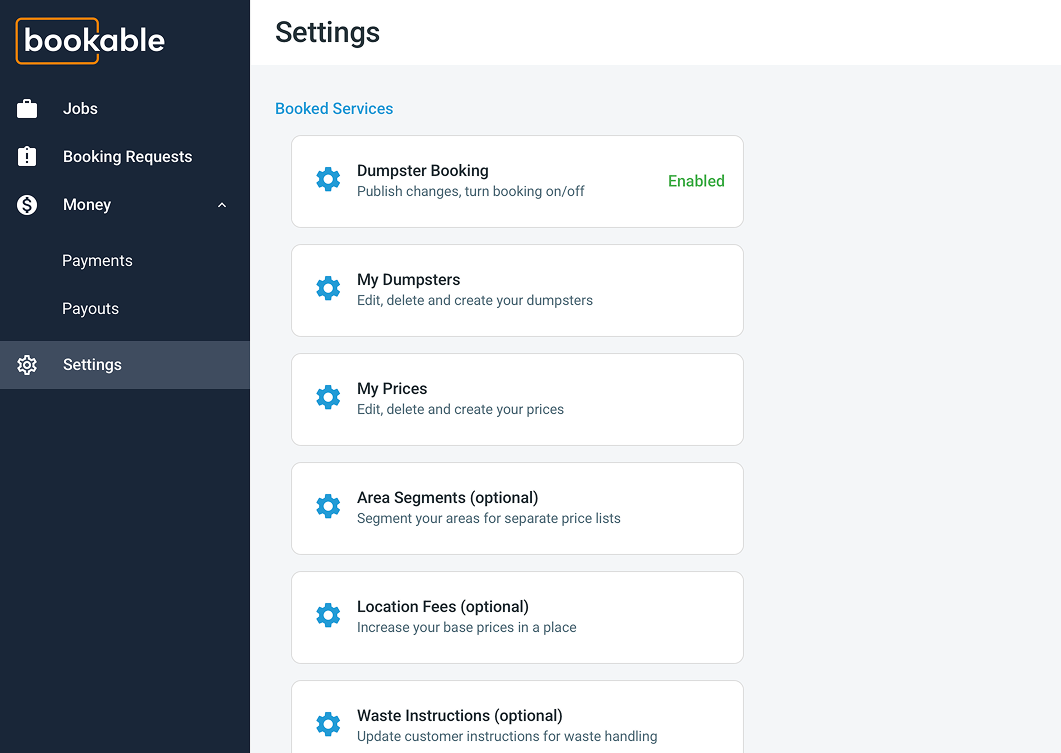Click the Jobs briefcase icon in sidebar

tap(27, 108)
